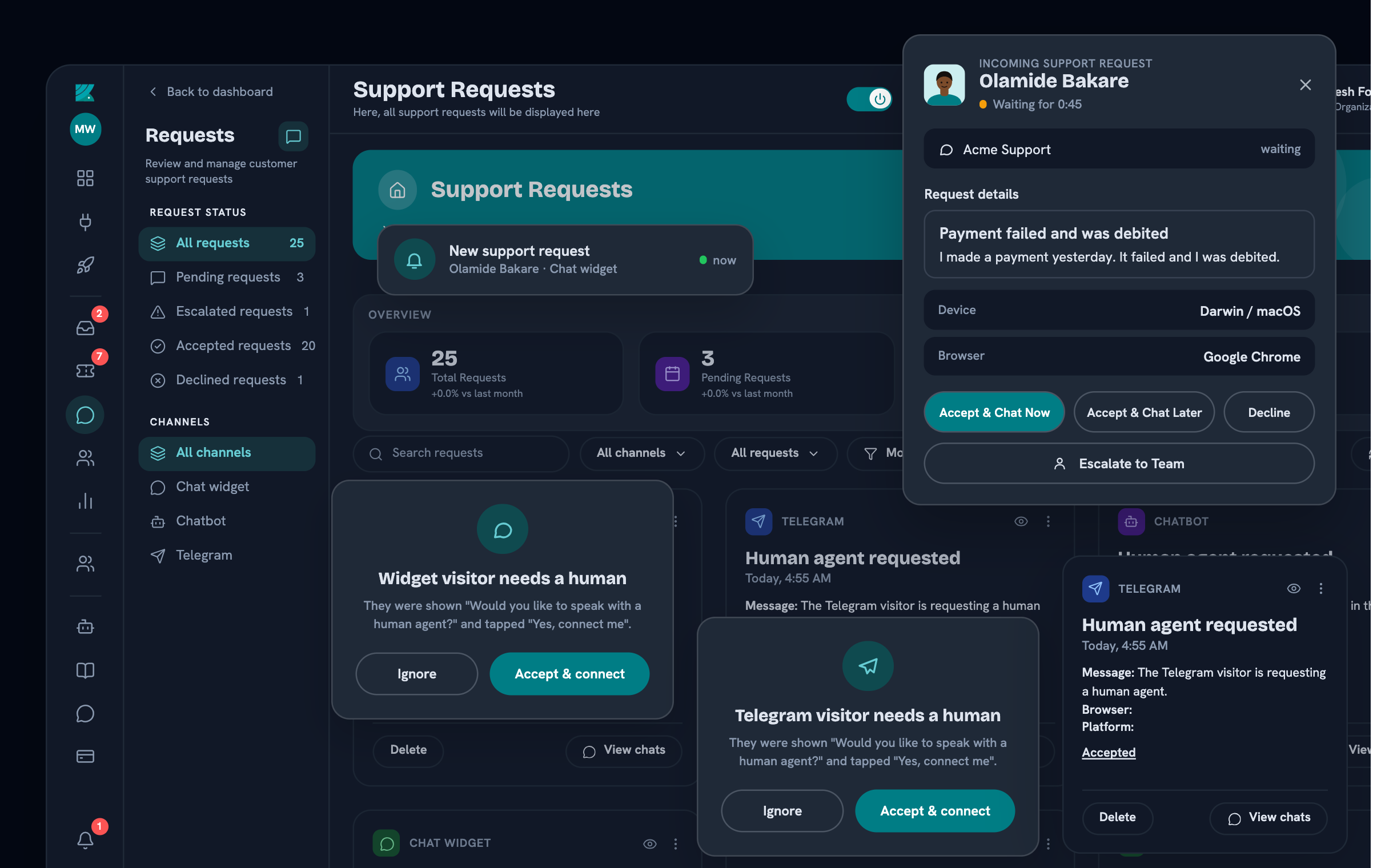Click Olamide Bakare's avatar in incoming request

tap(944, 85)
